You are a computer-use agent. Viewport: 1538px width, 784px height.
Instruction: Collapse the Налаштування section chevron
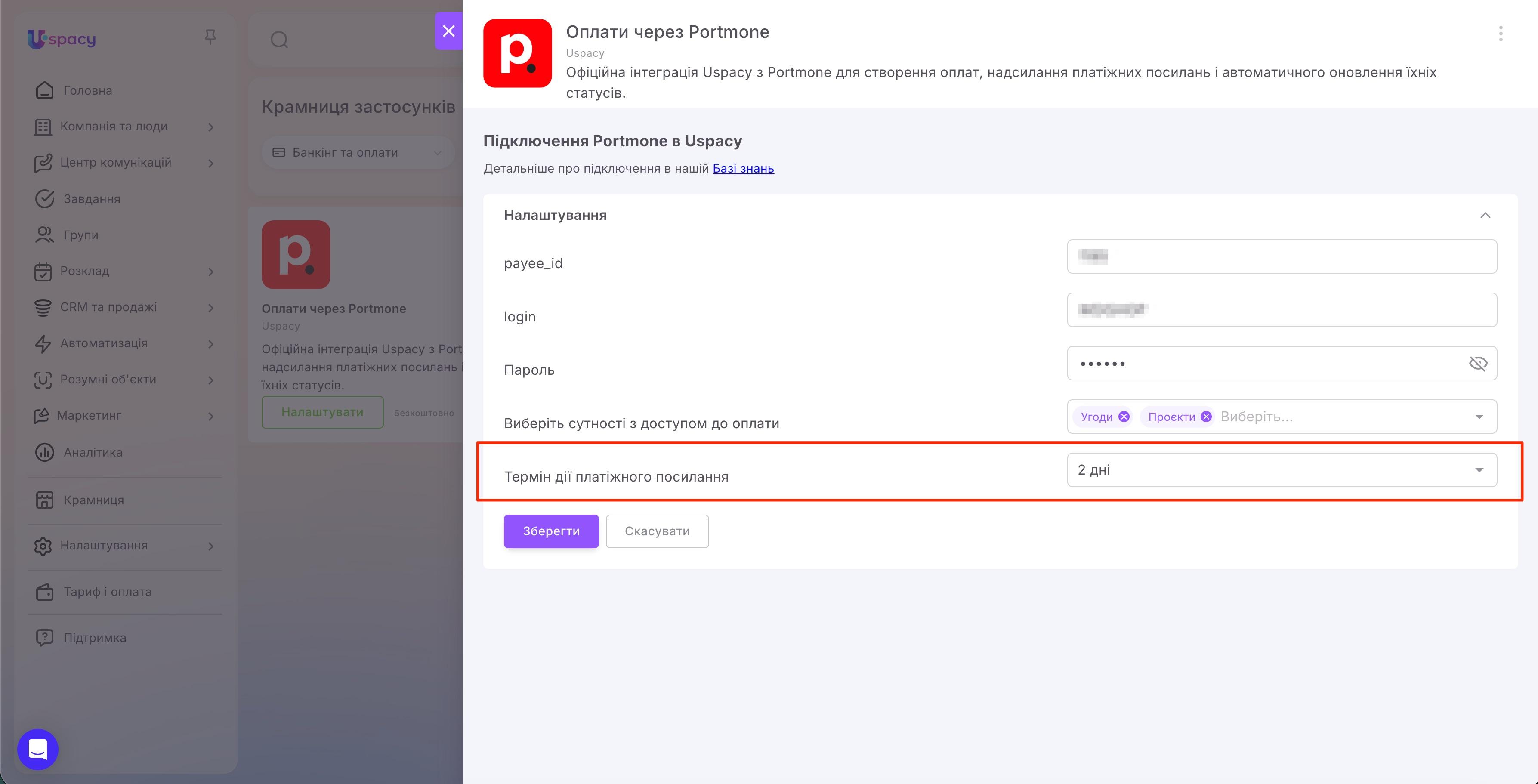click(1485, 215)
